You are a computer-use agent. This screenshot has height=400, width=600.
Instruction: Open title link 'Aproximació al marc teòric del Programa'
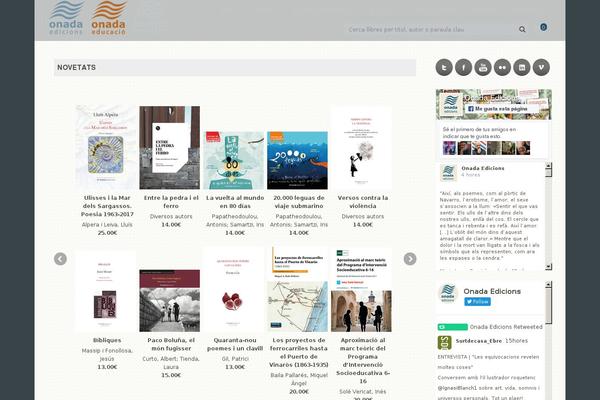pyautogui.click(x=363, y=361)
